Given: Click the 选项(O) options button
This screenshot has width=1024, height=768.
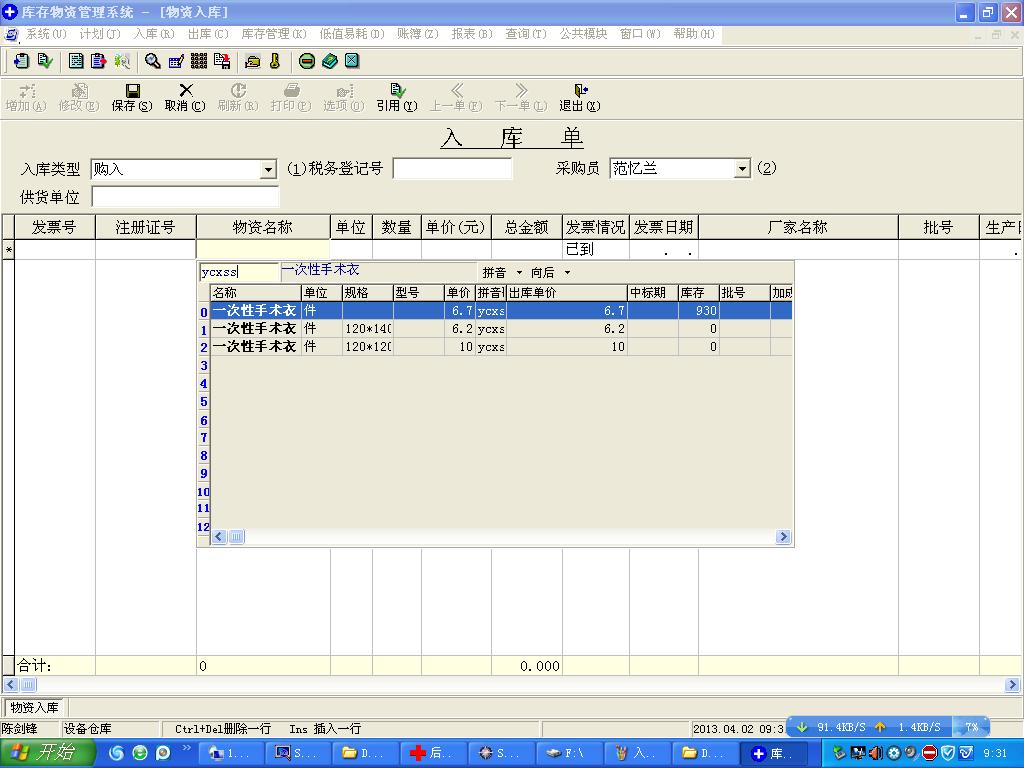Looking at the screenshot, I should point(344,97).
